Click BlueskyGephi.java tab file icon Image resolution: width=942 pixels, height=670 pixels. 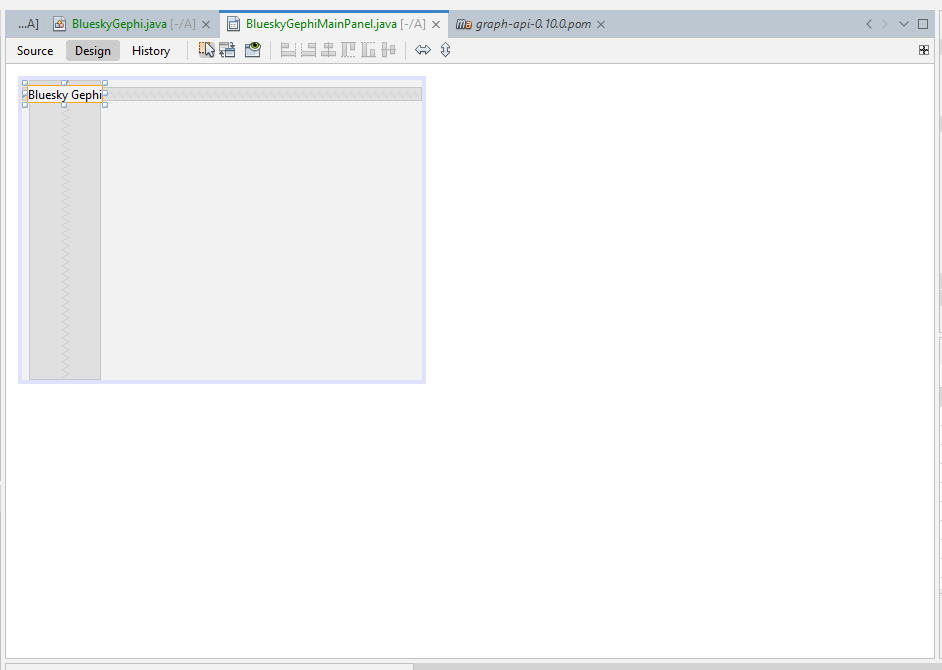tap(59, 24)
